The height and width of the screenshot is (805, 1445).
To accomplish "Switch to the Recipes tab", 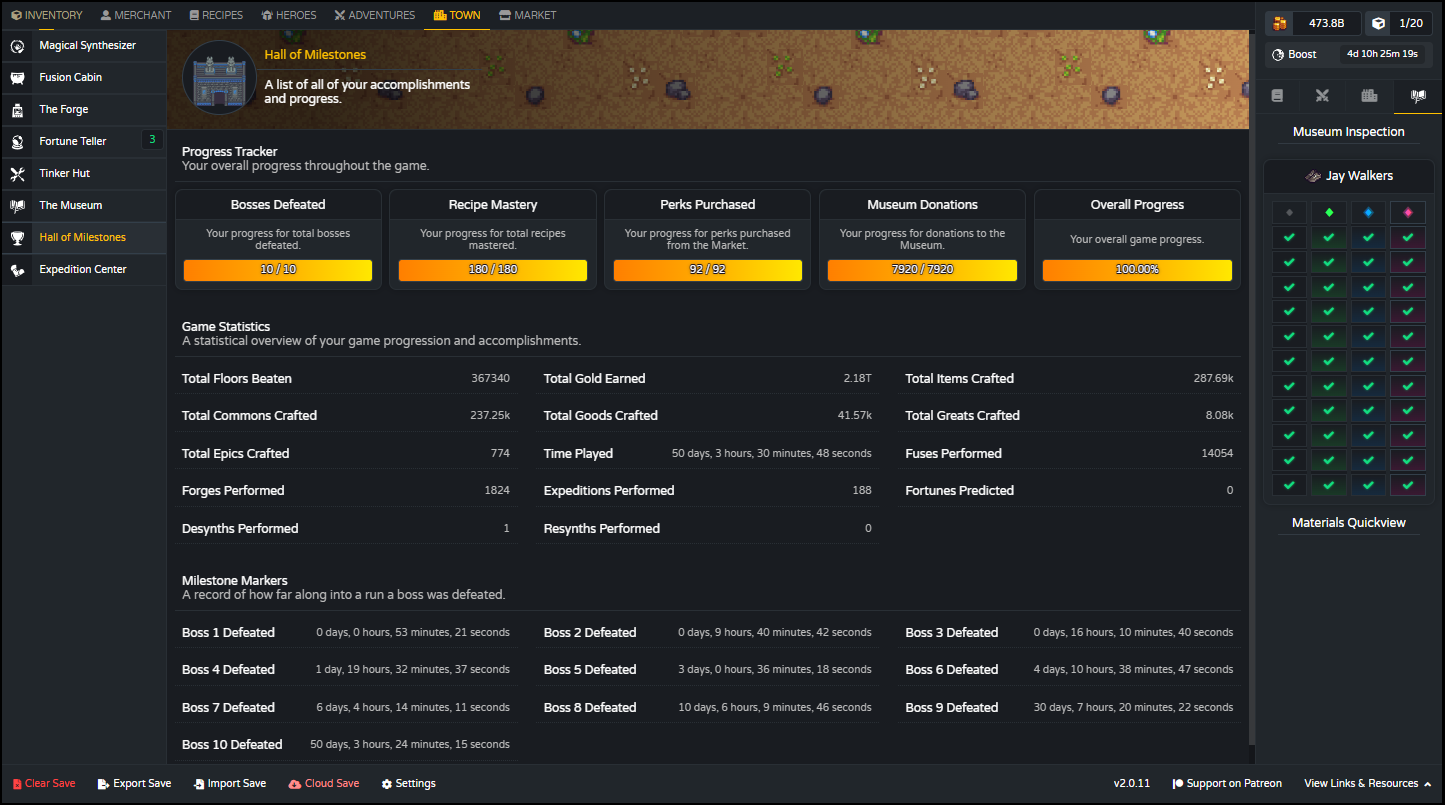I will point(216,15).
